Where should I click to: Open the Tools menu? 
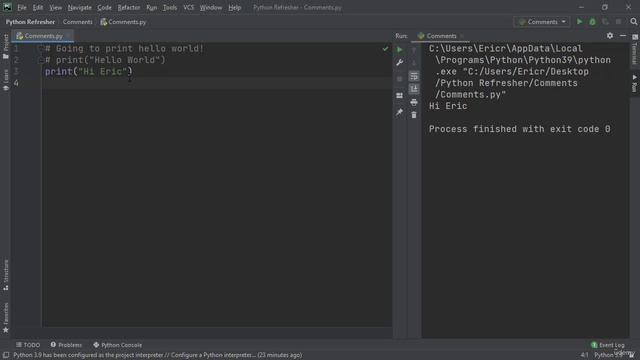(x=170, y=7)
